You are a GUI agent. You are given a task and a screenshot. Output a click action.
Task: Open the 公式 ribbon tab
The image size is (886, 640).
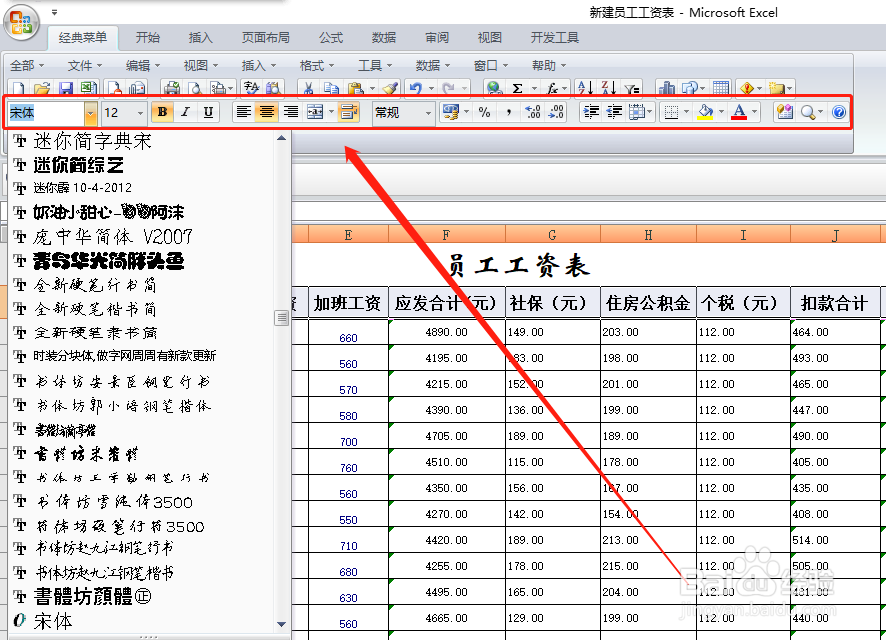click(331, 38)
